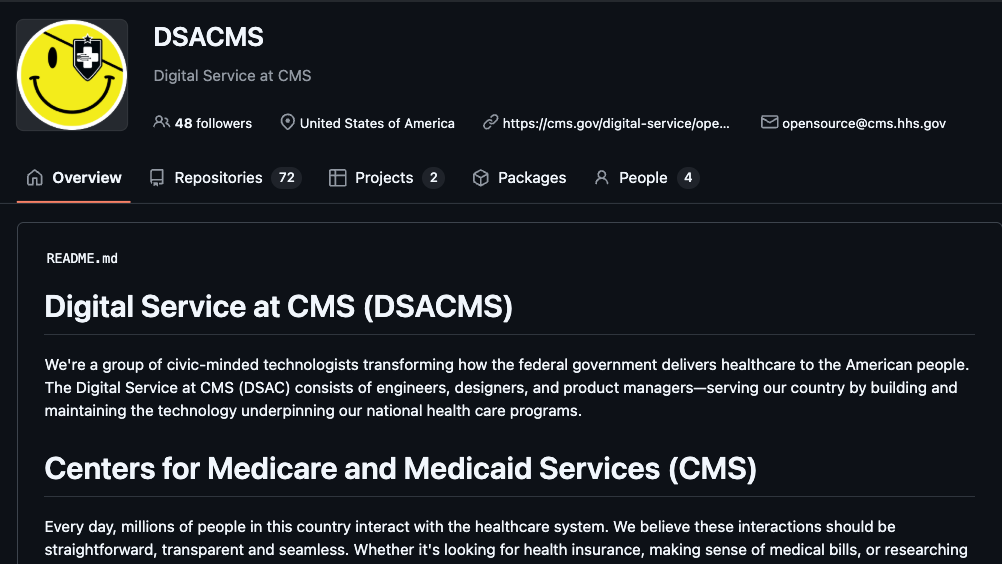
Task: Click the Repositories repo icon
Action: 157,178
